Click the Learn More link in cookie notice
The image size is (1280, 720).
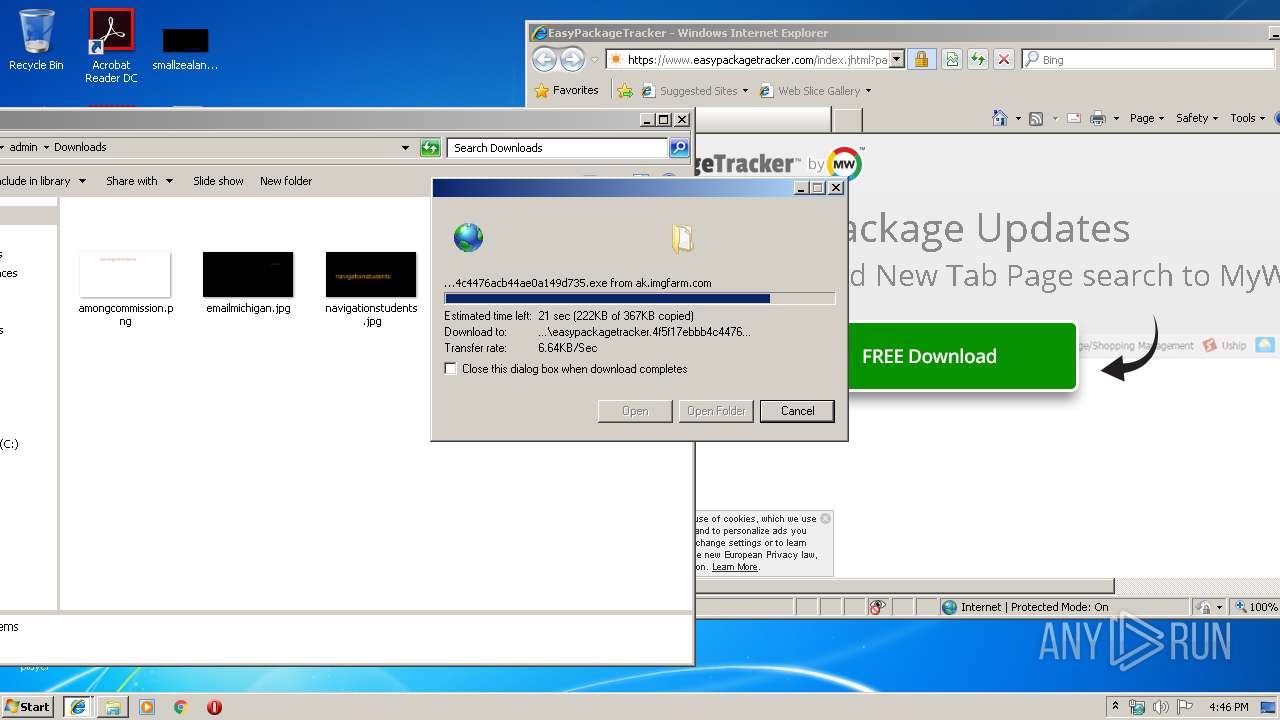[735, 567]
